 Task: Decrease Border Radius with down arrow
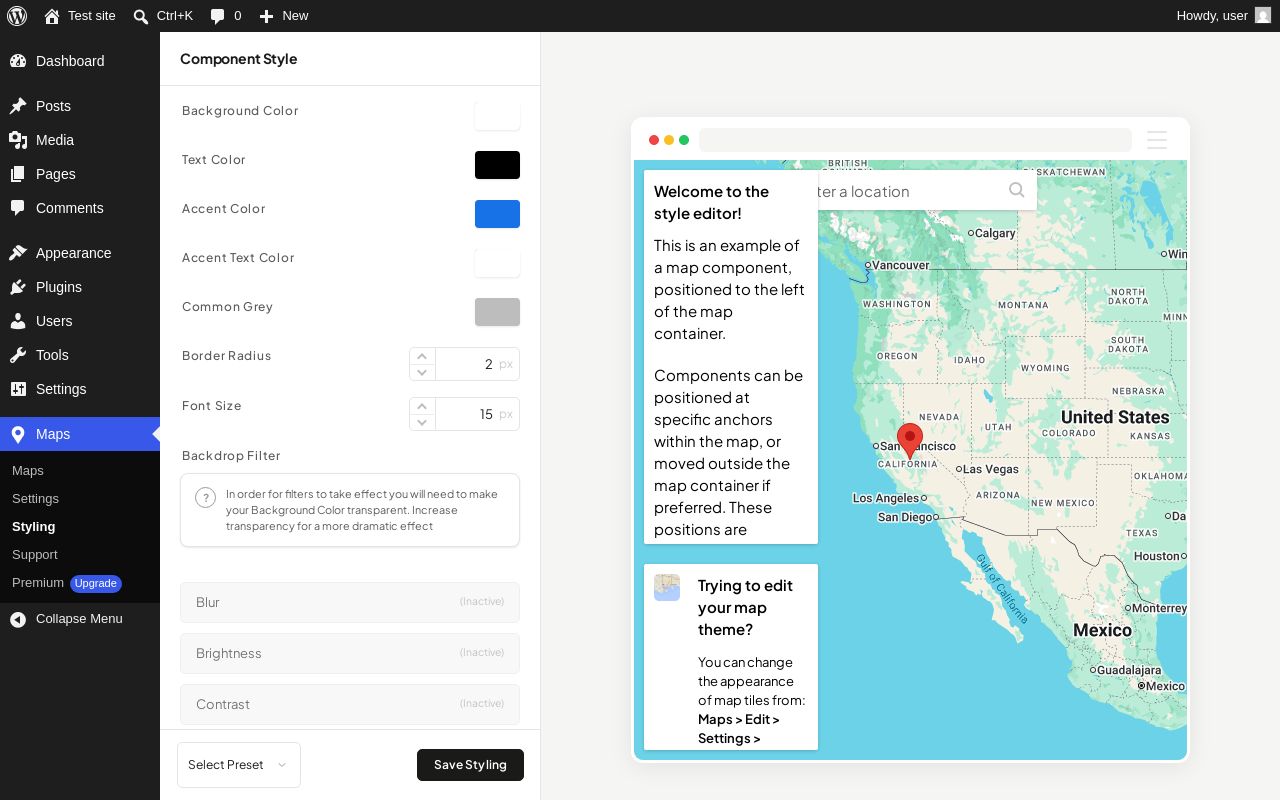[x=423, y=372]
